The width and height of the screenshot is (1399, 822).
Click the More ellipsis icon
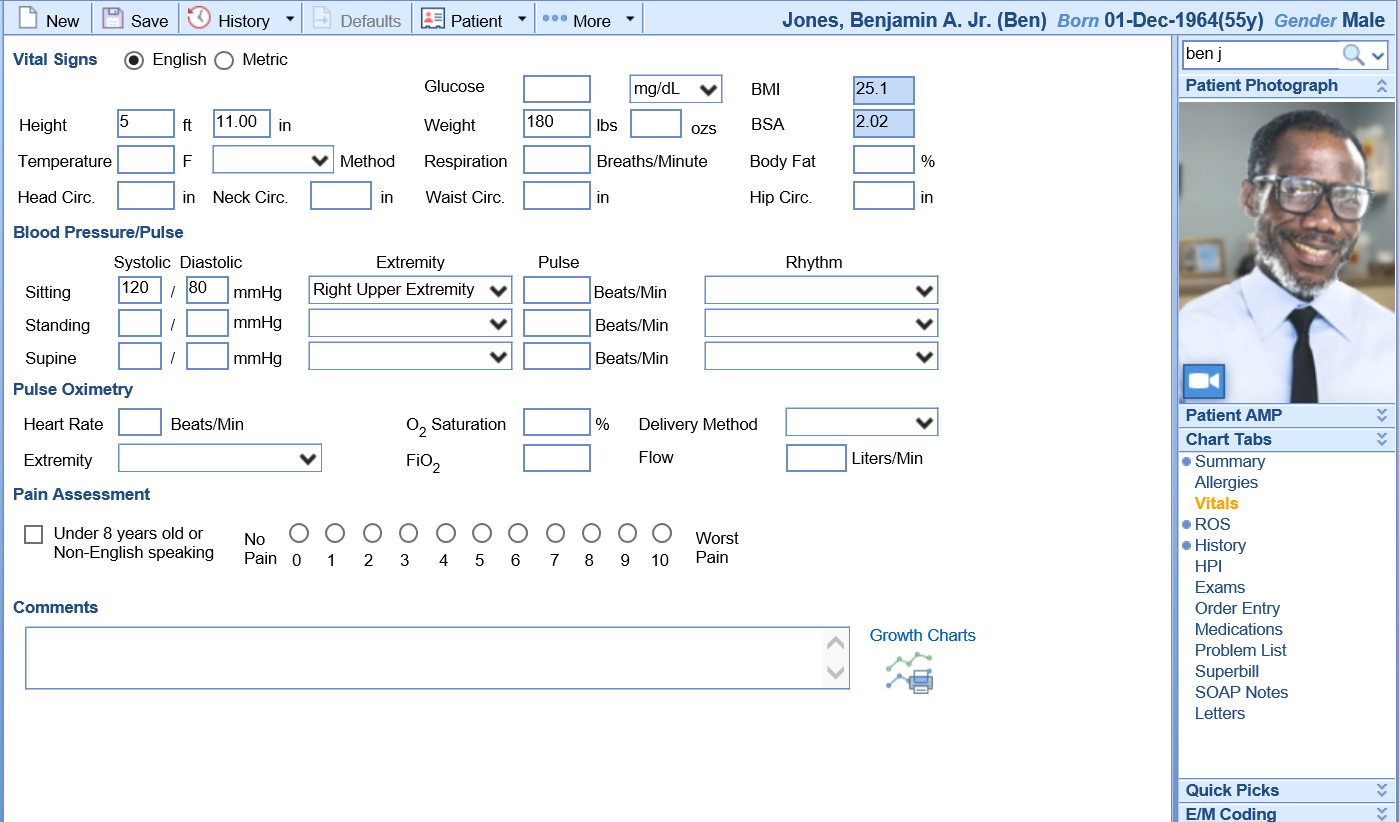(x=554, y=18)
